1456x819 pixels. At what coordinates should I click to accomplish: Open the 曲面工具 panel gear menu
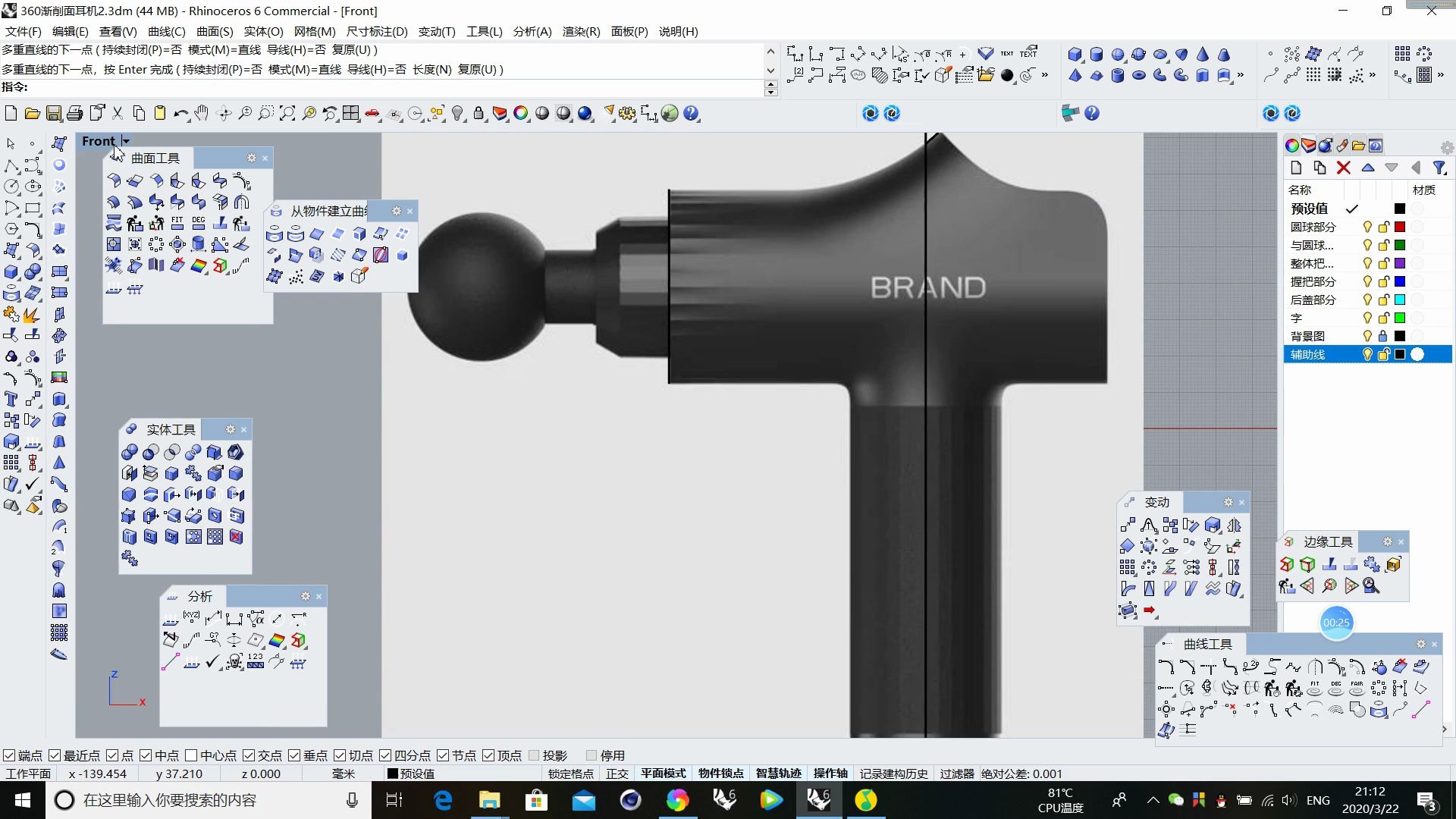(x=252, y=158)
